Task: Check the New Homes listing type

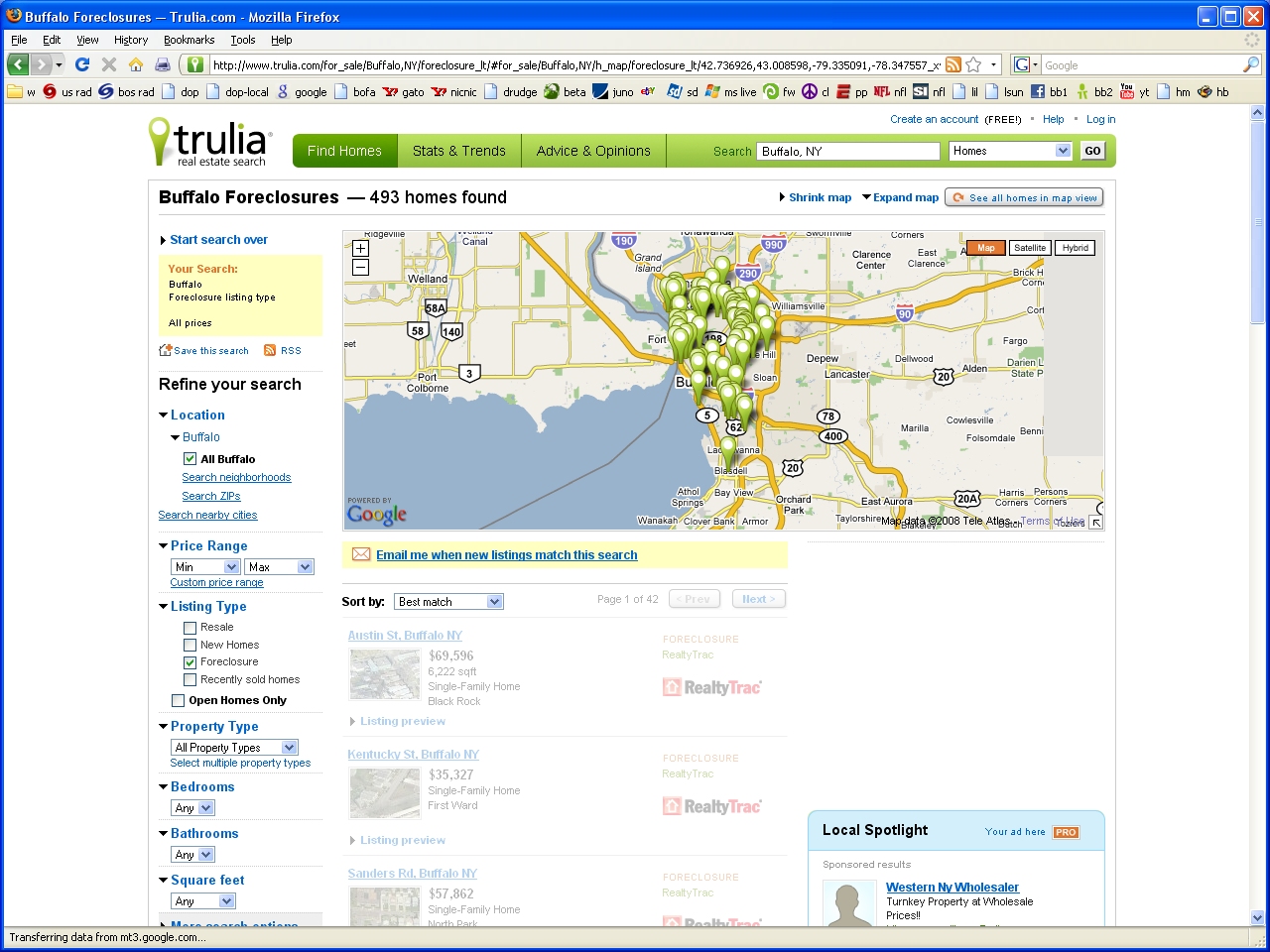Action: pyautogui.click(x=190, y=645)
